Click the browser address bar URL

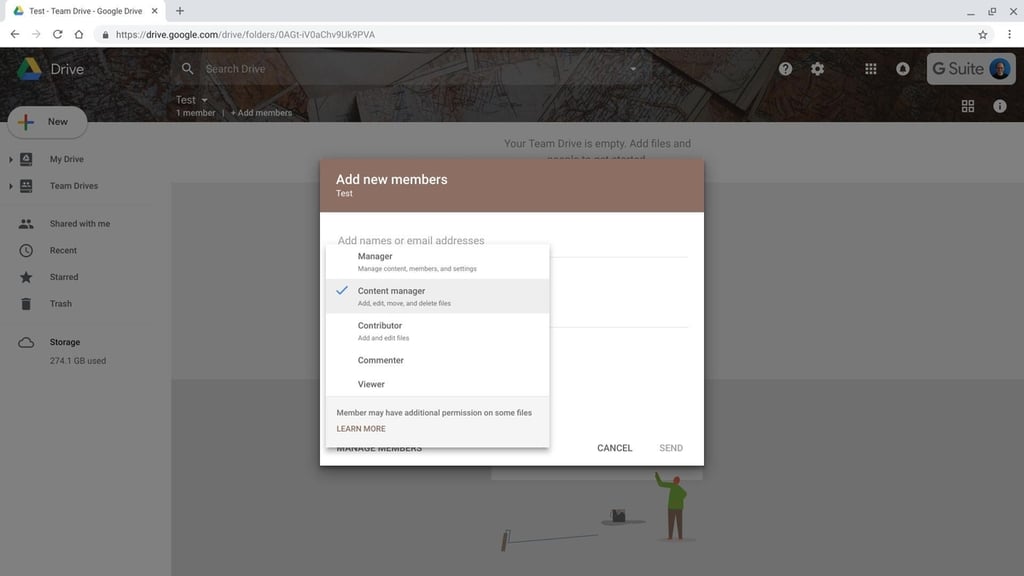coord(246,35)
